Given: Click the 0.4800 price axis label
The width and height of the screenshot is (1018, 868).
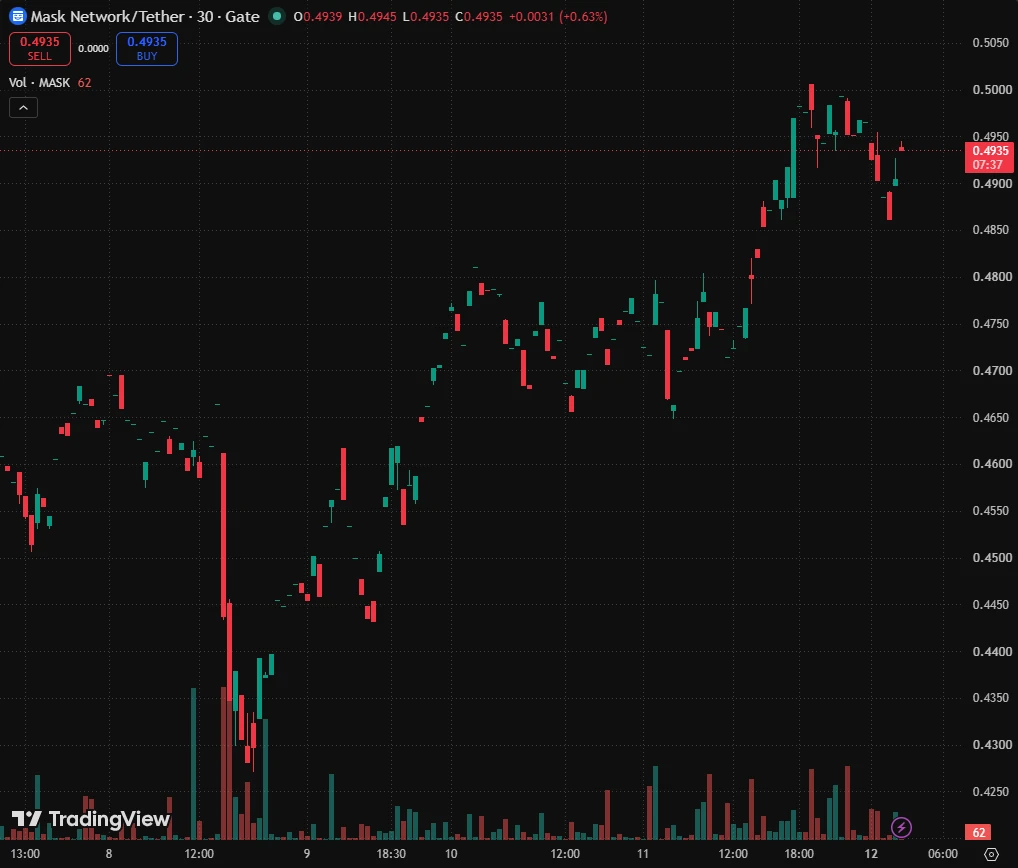Looking at the screenshot, I should (x=991, y=277).
